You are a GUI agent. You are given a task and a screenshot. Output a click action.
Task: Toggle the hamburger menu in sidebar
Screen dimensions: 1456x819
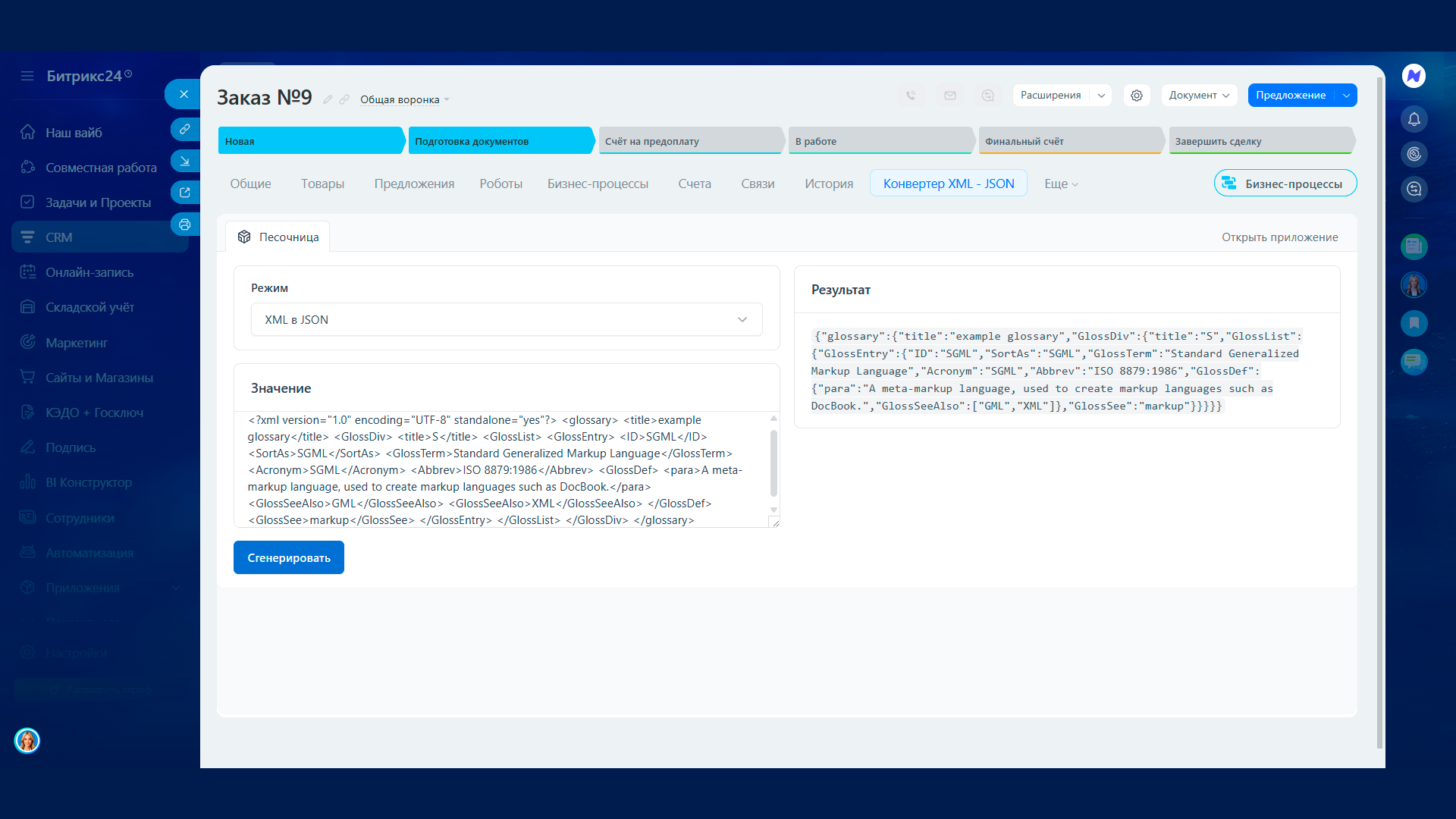click(27, 76)
